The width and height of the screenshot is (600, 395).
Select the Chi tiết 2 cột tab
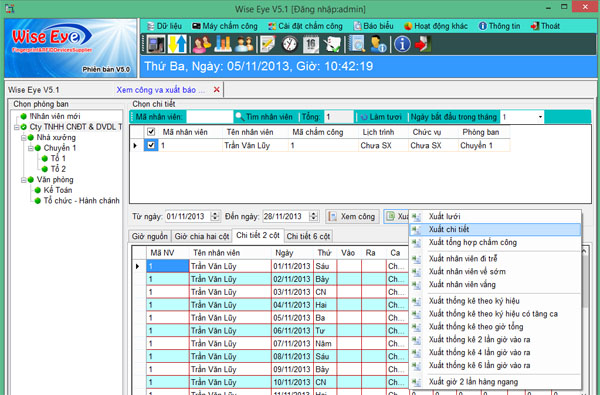(258, 235)
